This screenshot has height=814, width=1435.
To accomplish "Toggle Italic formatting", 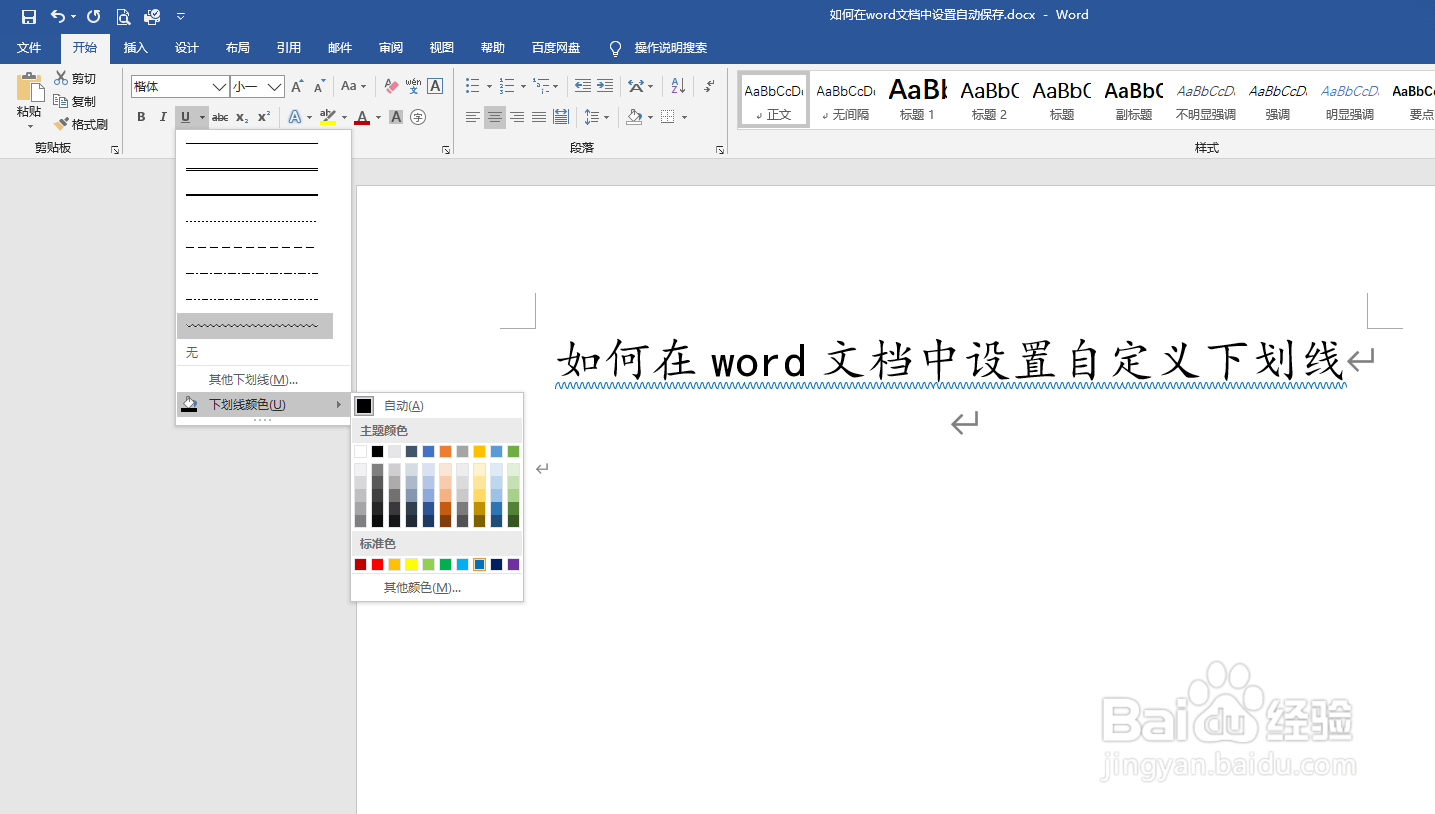I will point(163,117).
